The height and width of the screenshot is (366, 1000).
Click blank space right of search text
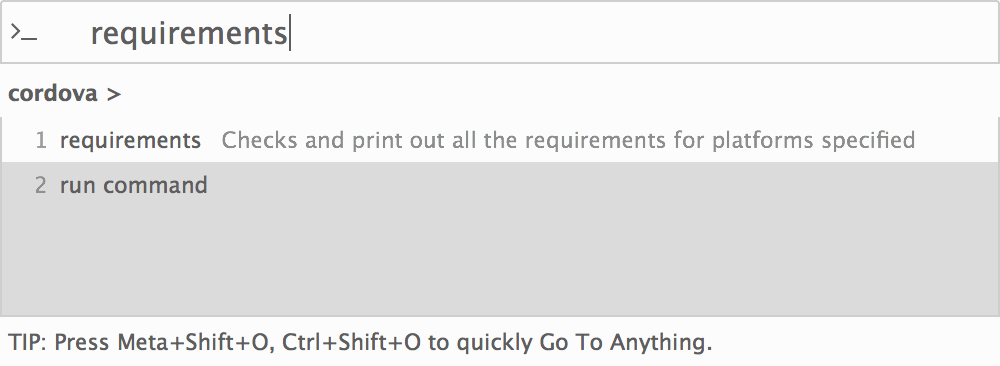[x=644, y=33]
